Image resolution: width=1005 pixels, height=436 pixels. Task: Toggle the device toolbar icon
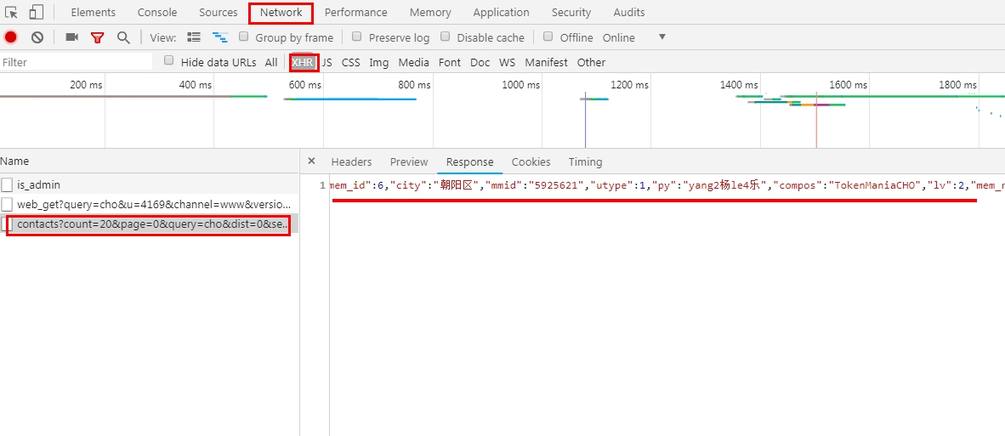pos(36,13)
